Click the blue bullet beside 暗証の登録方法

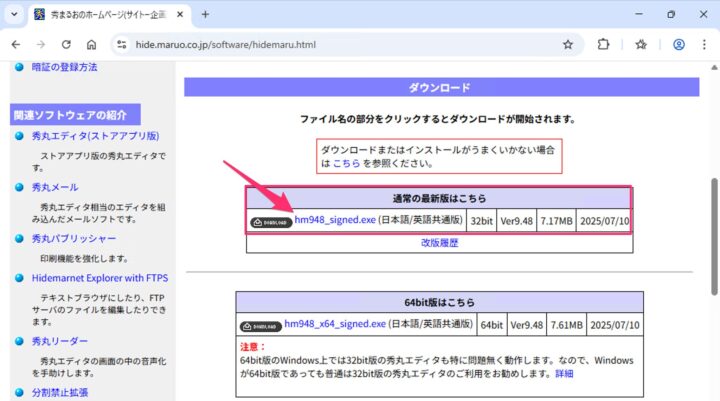click(19, 67)
